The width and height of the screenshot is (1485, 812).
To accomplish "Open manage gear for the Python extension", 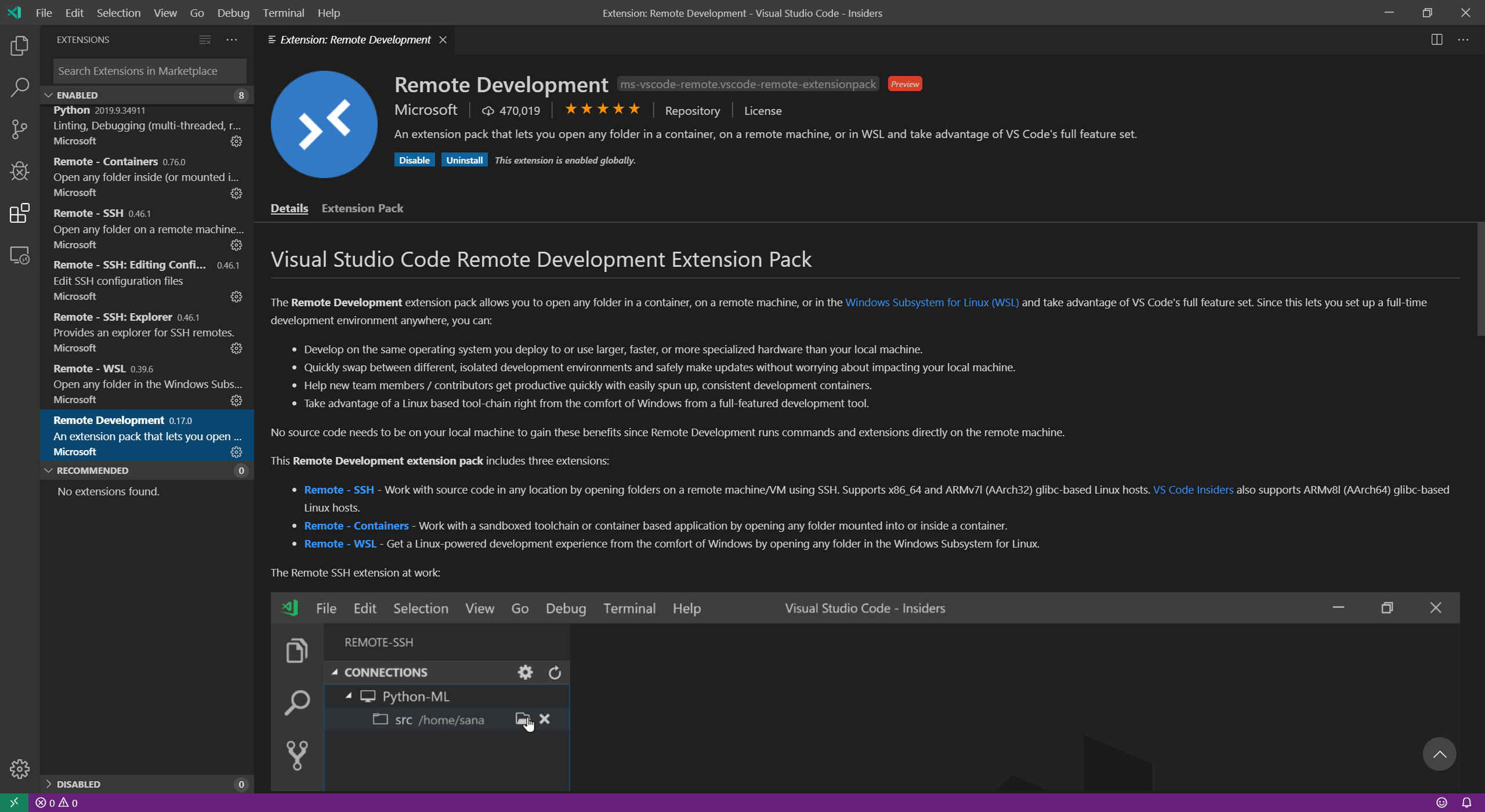I will point(236,141).
